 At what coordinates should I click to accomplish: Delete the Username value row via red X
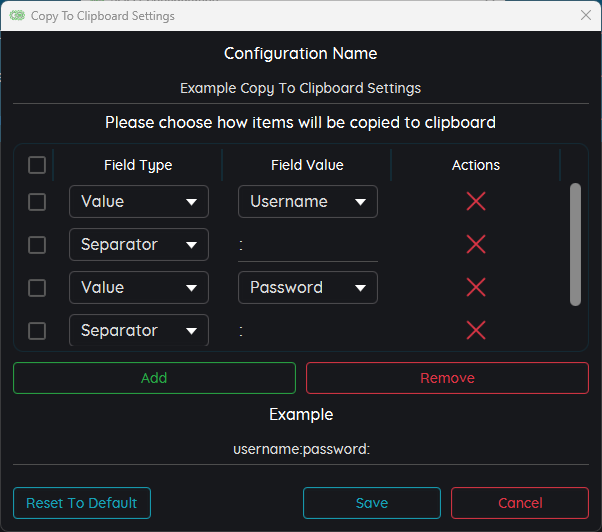476,201
